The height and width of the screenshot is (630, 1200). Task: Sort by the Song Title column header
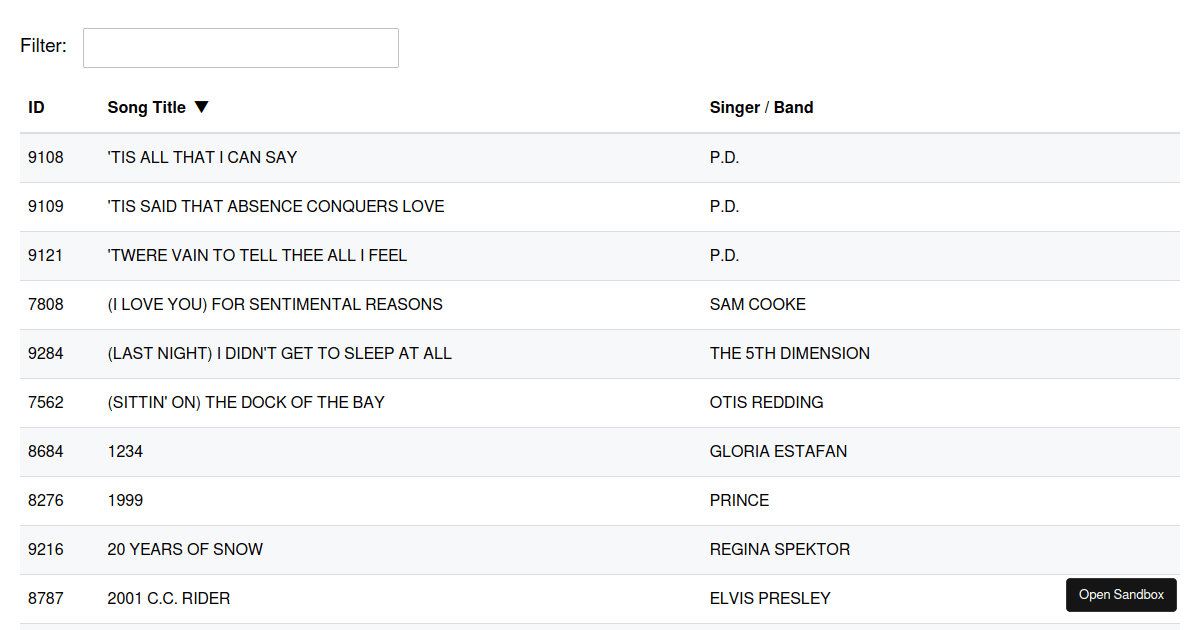coord(147,107)
